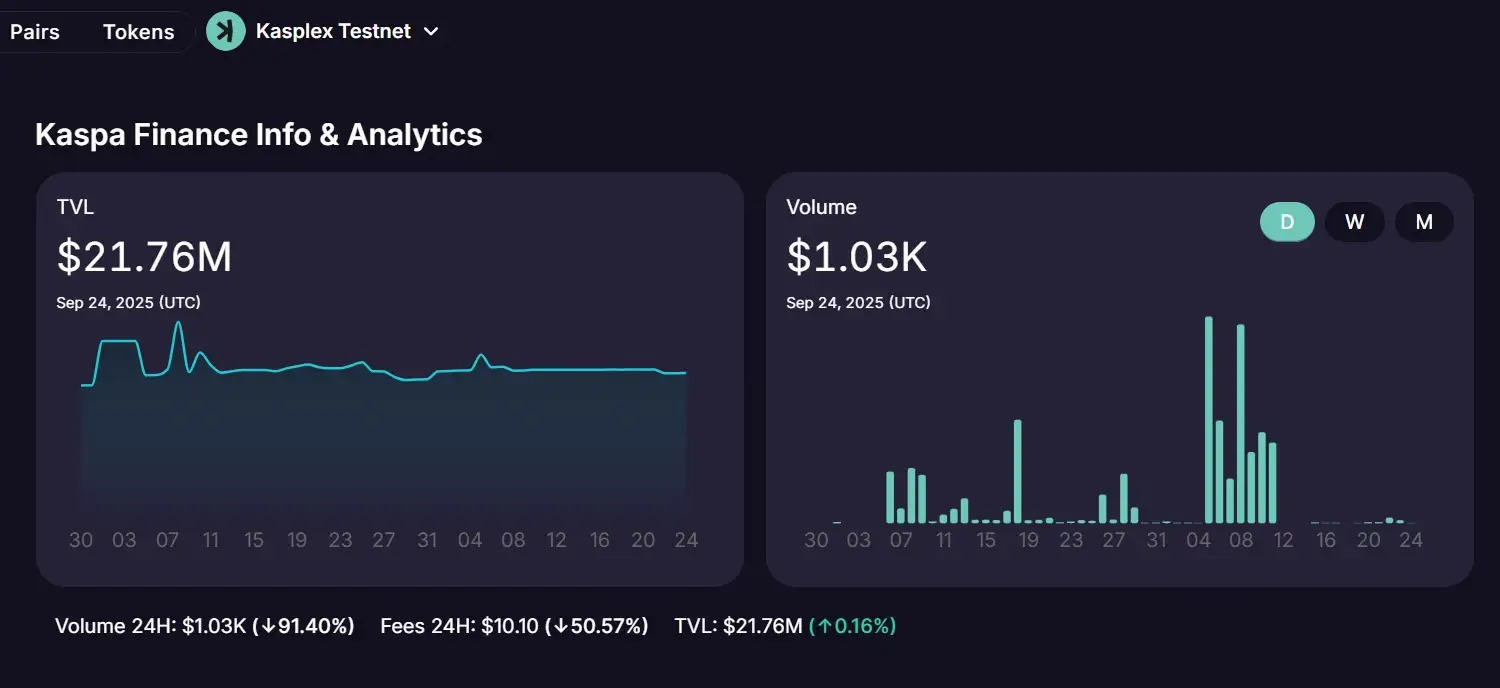Select the weekly W volume interval
1500x688 pixels.
[1355, 222]
